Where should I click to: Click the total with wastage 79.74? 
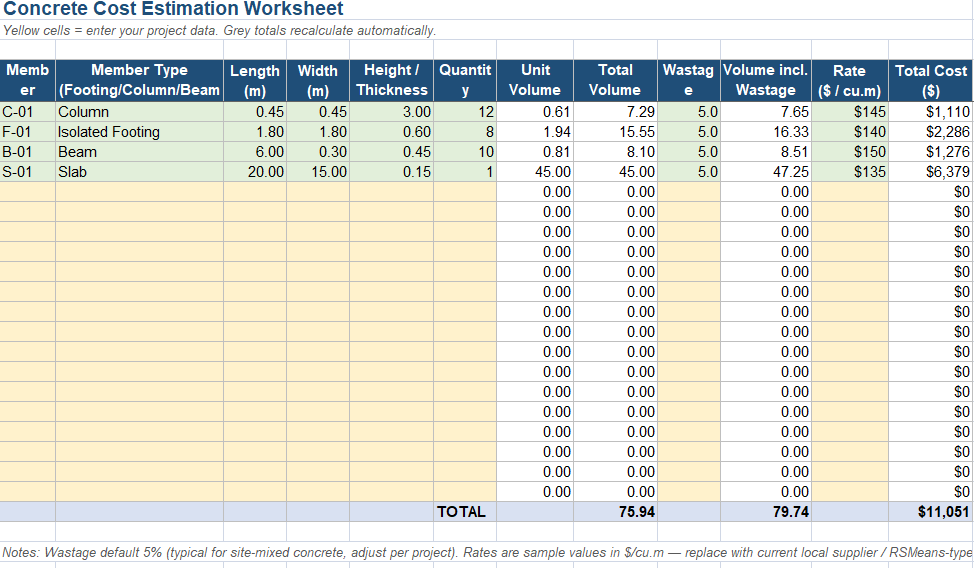766,511
